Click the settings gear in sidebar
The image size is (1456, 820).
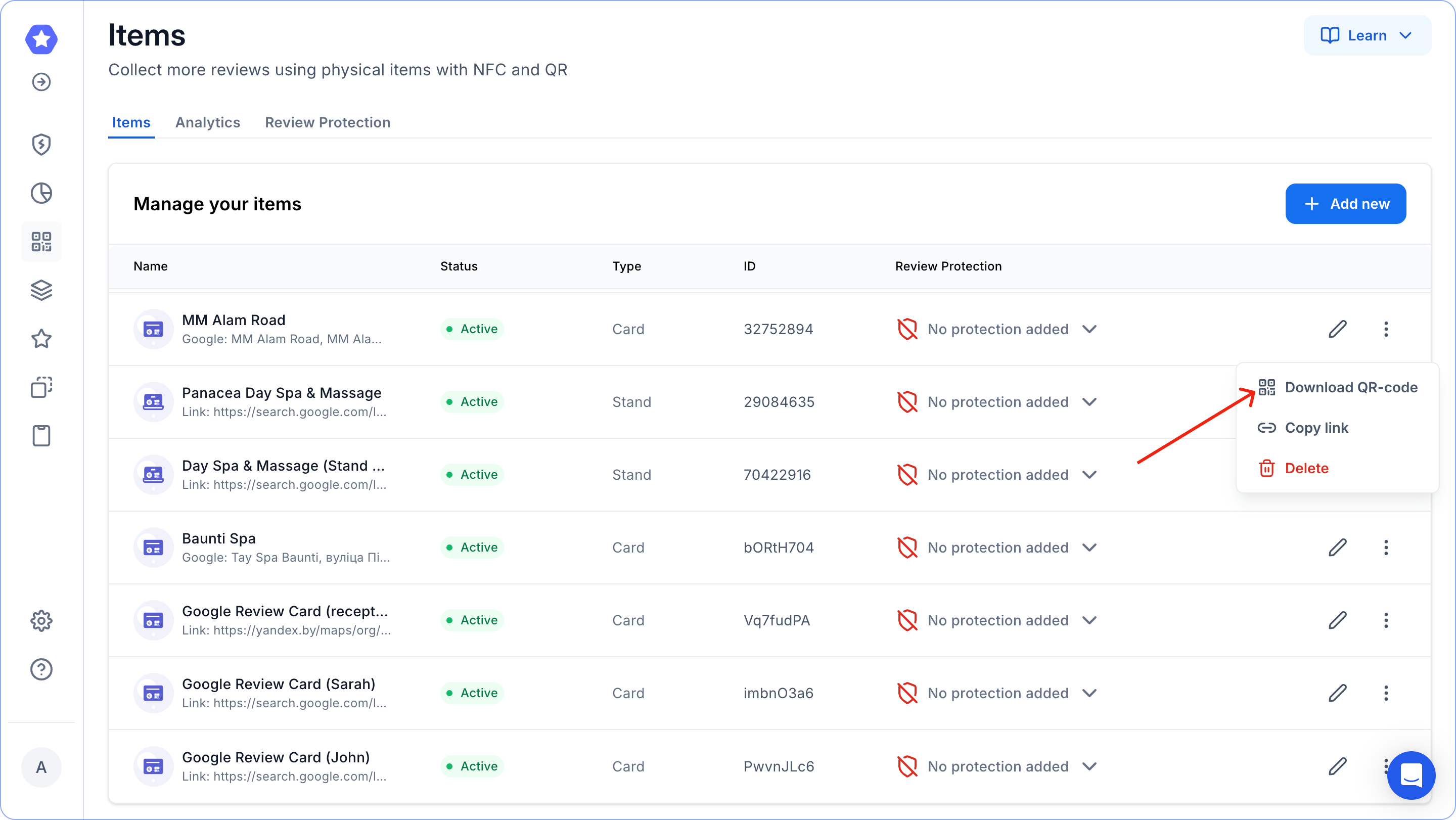point(41,620)
